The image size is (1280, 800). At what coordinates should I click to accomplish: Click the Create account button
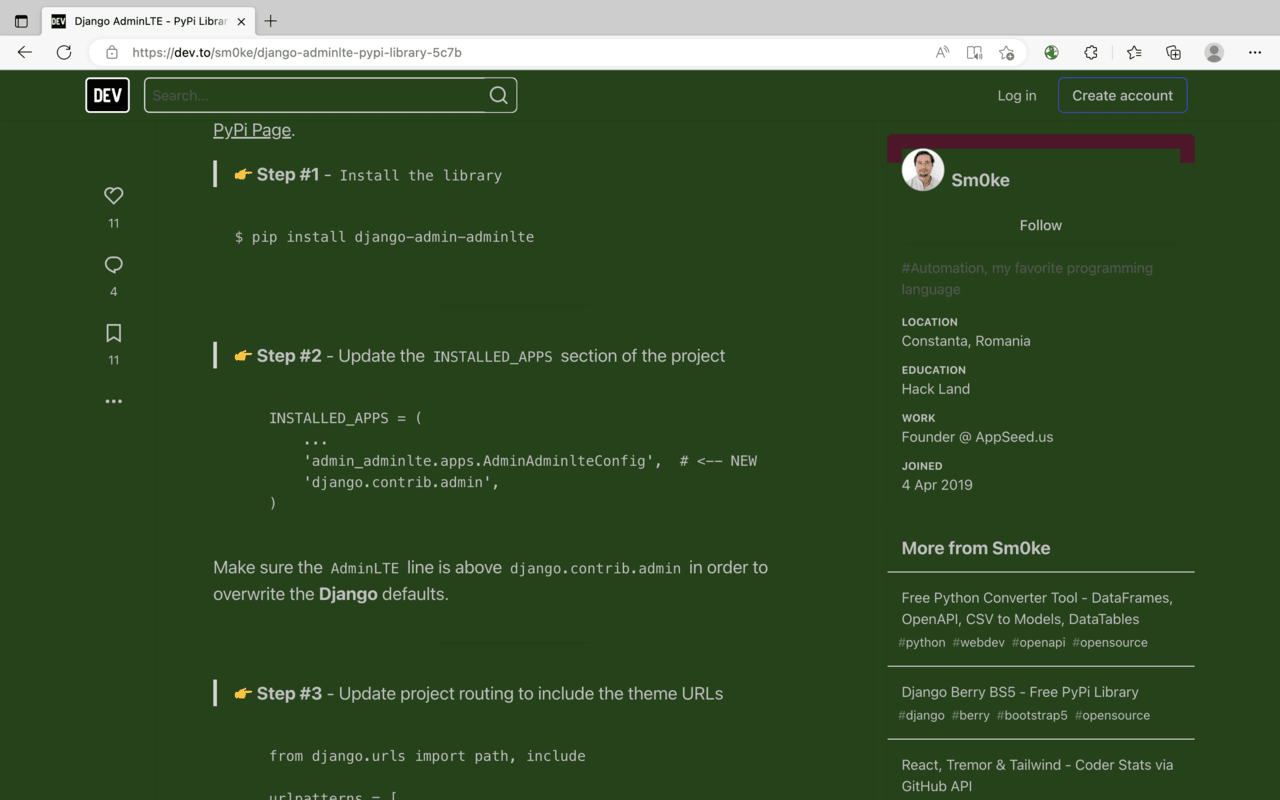click(1123, 95)
